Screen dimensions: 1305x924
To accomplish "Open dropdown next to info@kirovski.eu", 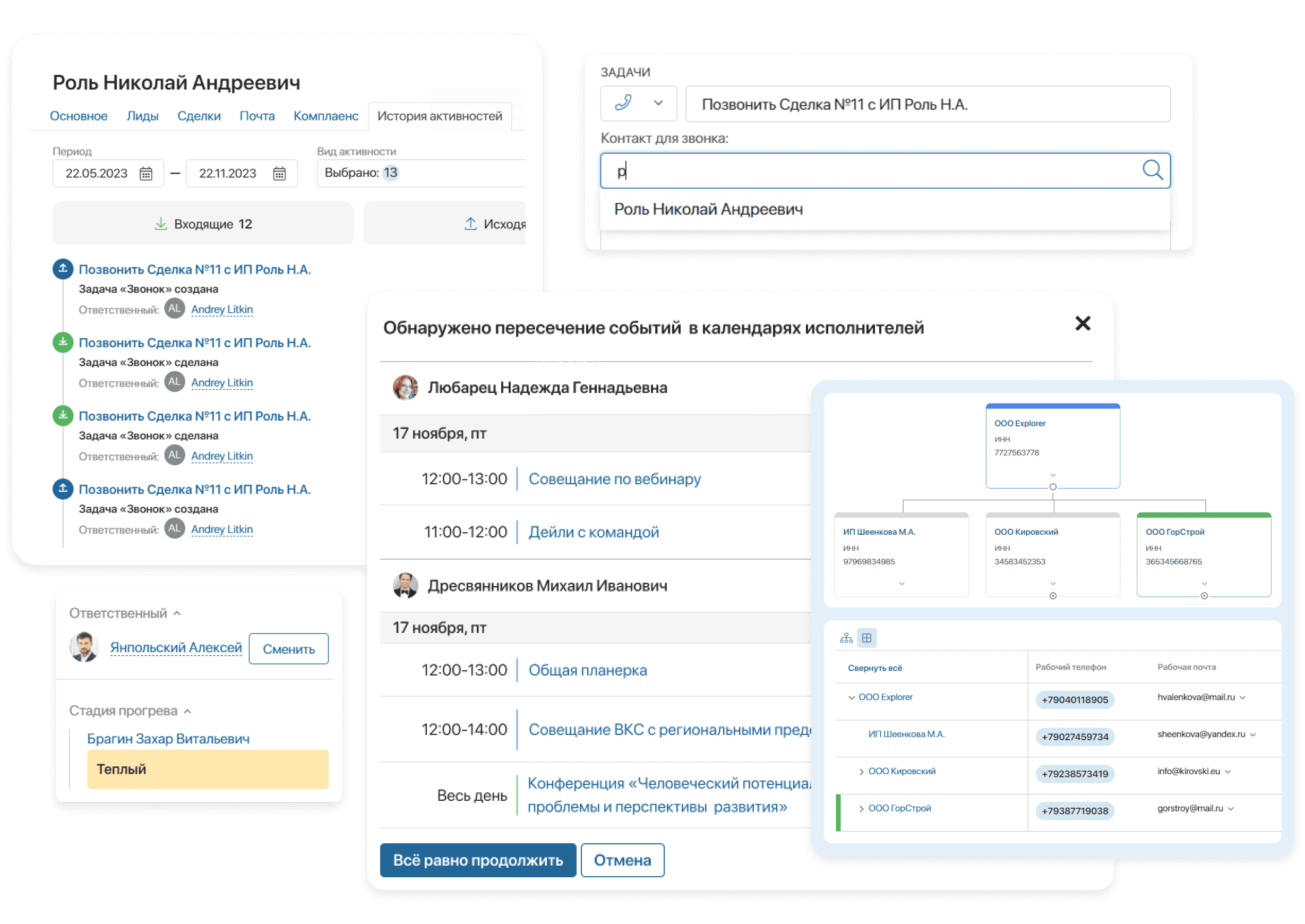I will [1227, 772].
